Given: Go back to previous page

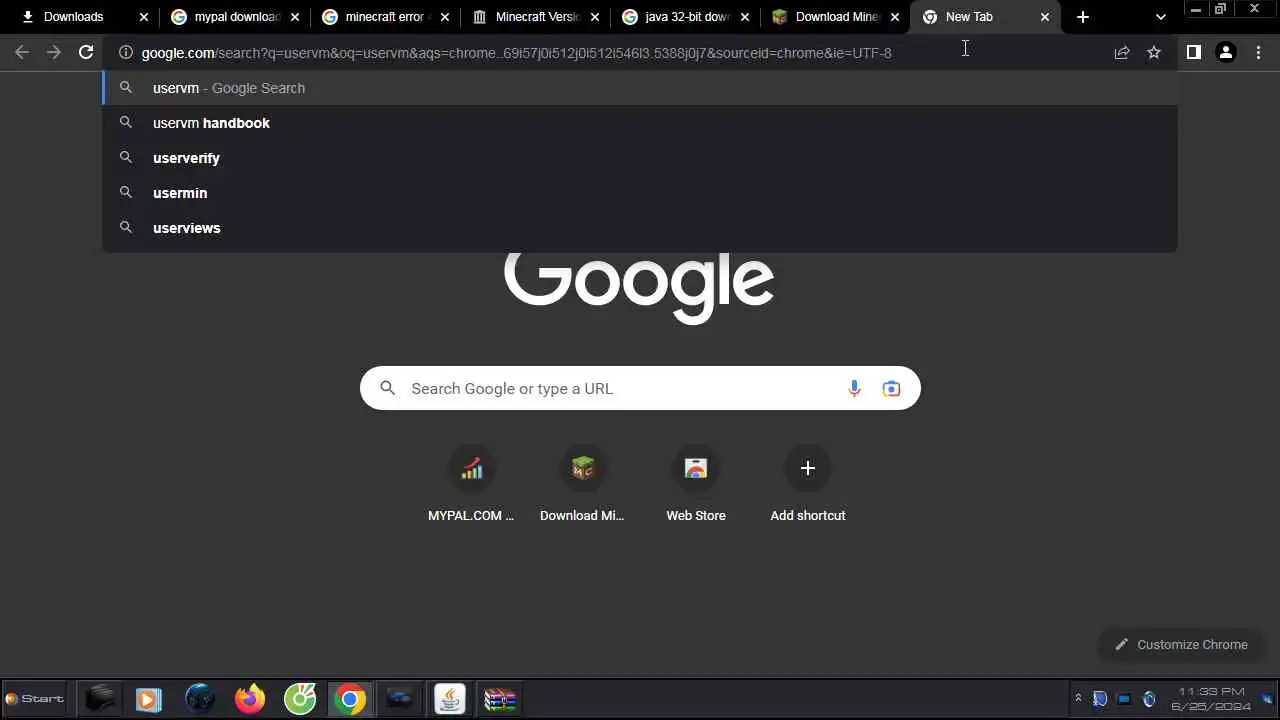Looking at the screenshot, I should (22, 52).
